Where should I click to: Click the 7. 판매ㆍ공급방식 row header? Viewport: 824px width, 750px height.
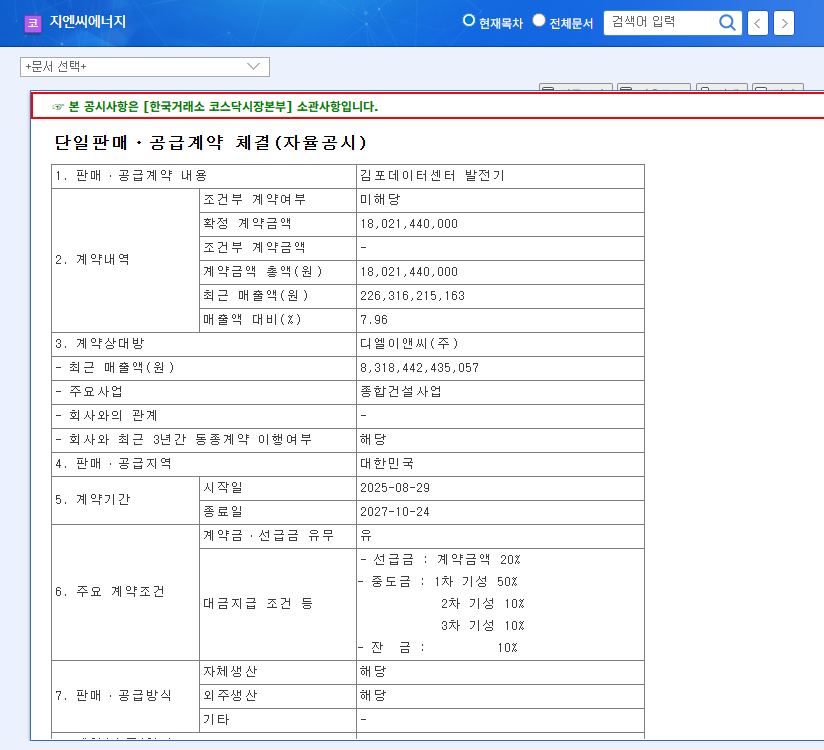pyautogui.click(x=125, y=696)
